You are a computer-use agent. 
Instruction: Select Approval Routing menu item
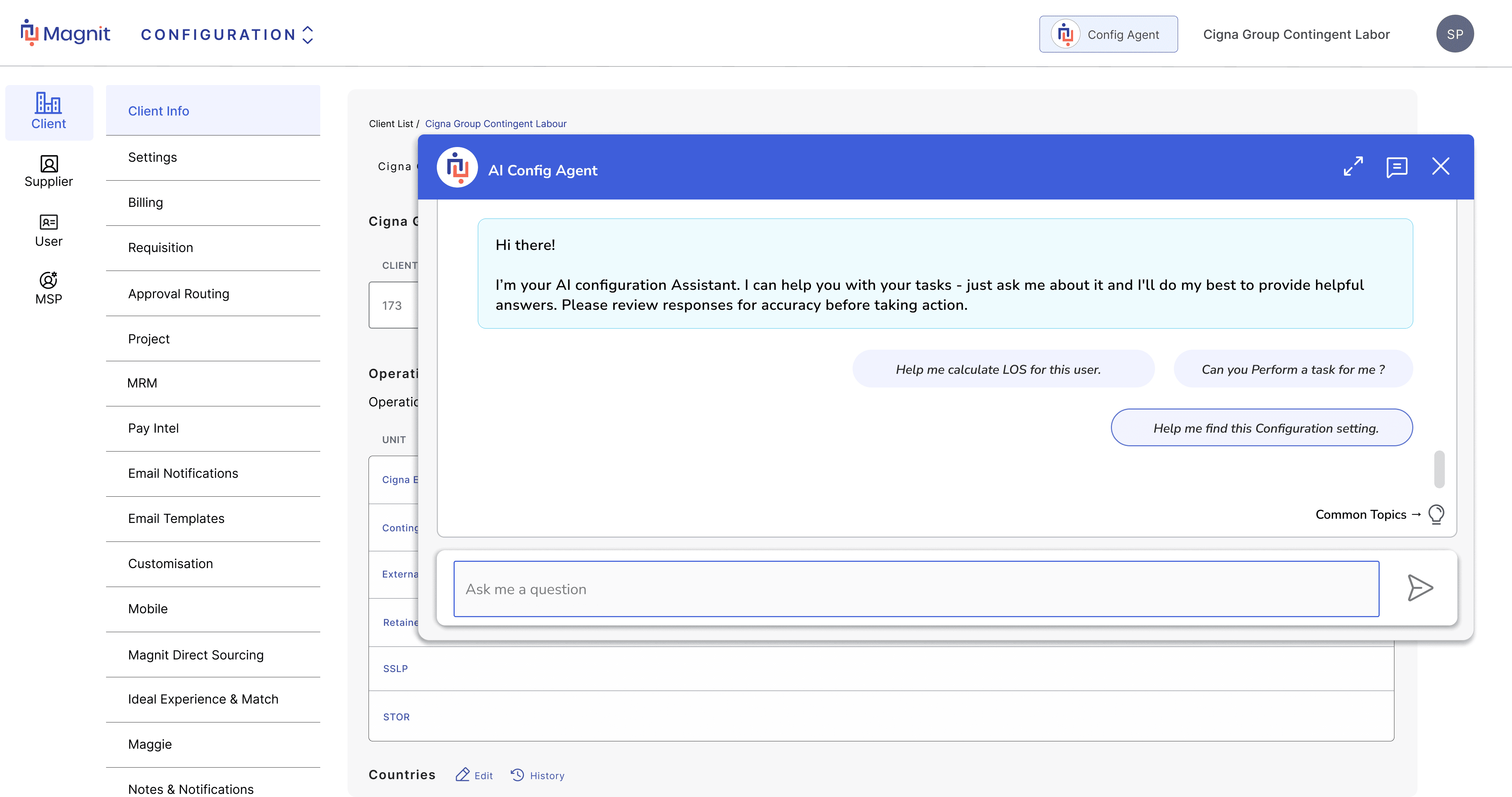178,293
